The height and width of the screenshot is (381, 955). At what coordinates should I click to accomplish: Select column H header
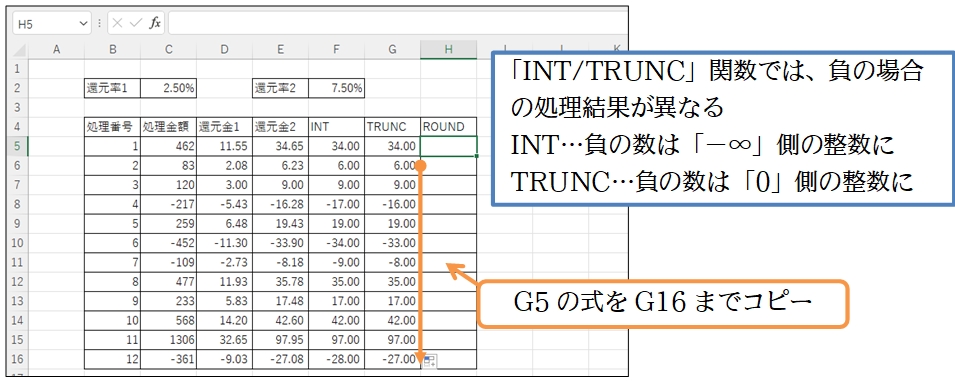pyautogui.click(x=448, y=50)
